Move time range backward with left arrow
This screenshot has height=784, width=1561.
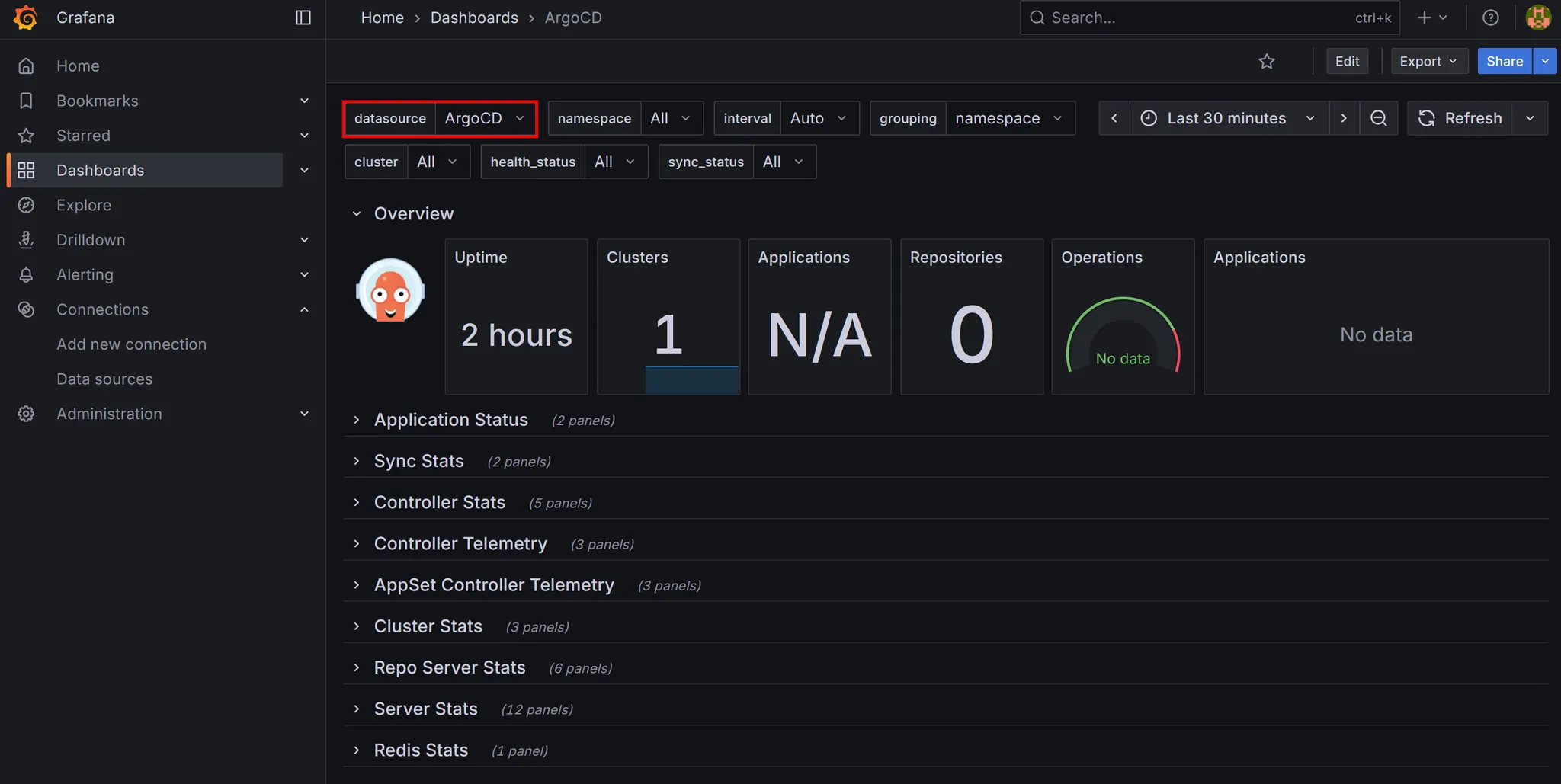point(1114,118)
